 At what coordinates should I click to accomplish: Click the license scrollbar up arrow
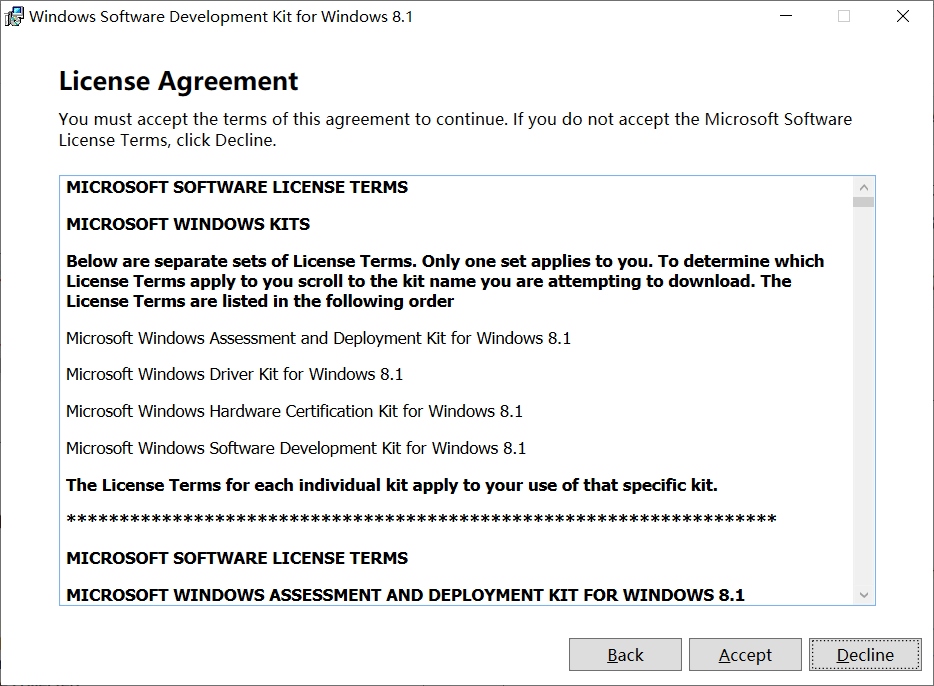pyautogui.click(x=864, y=187)
